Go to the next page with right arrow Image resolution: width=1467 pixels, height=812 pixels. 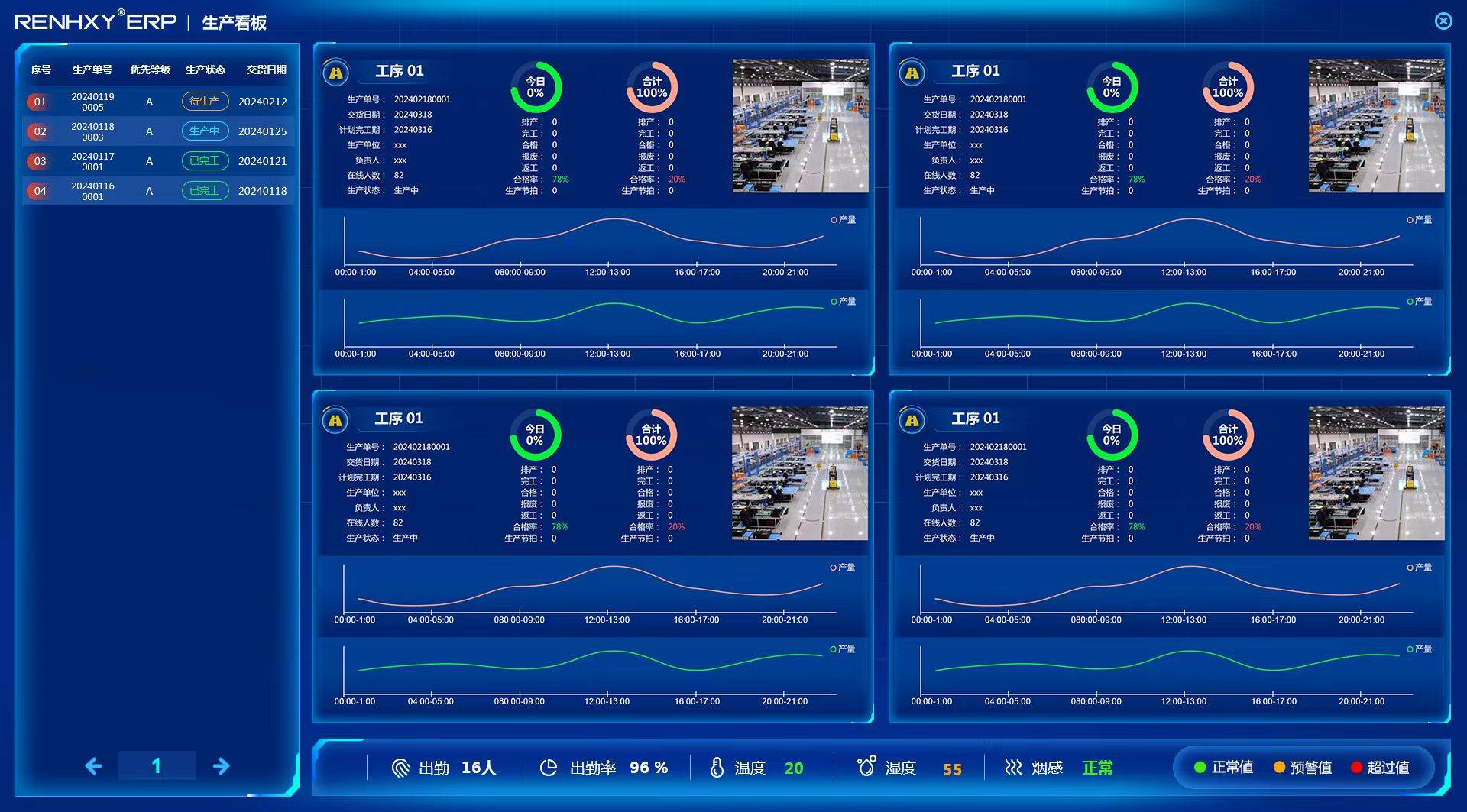click(x=222, y=766)
